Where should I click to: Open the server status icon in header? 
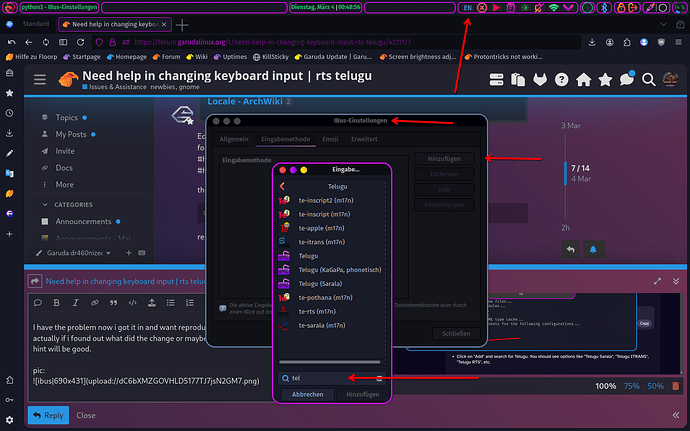[x=496, y=80]
